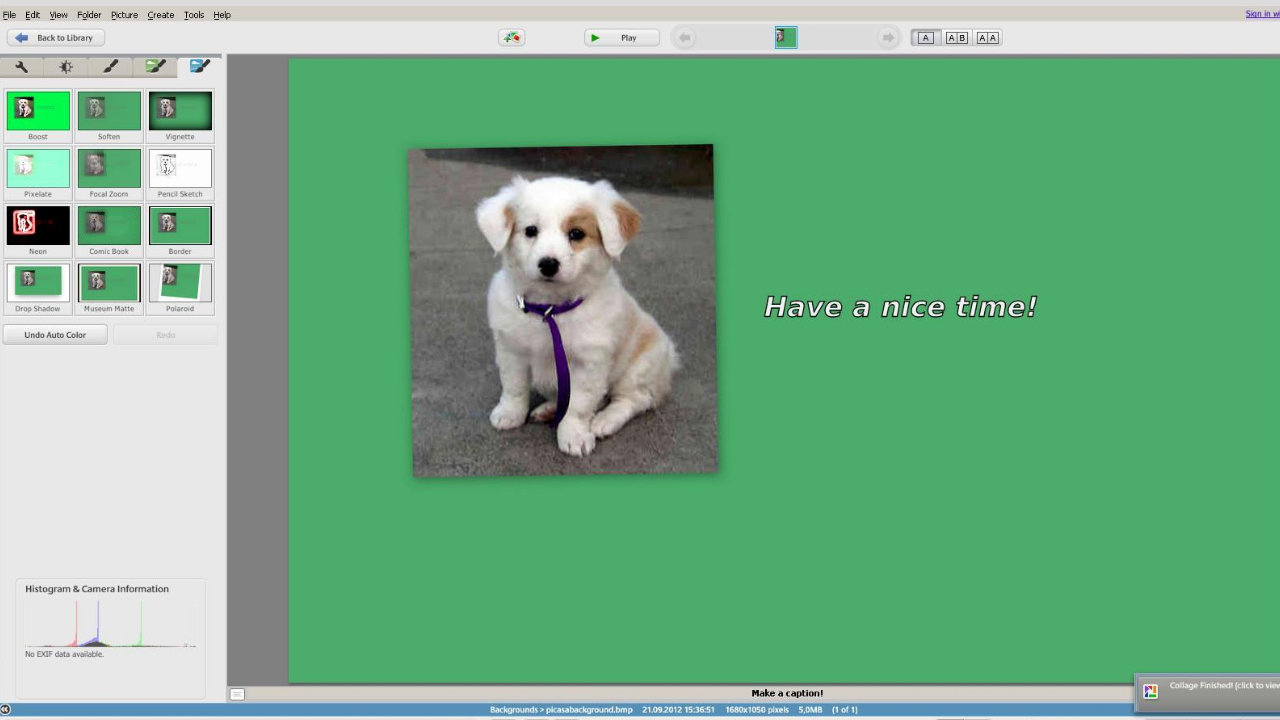Open the wrench basic fixes tab

(21, 67)
